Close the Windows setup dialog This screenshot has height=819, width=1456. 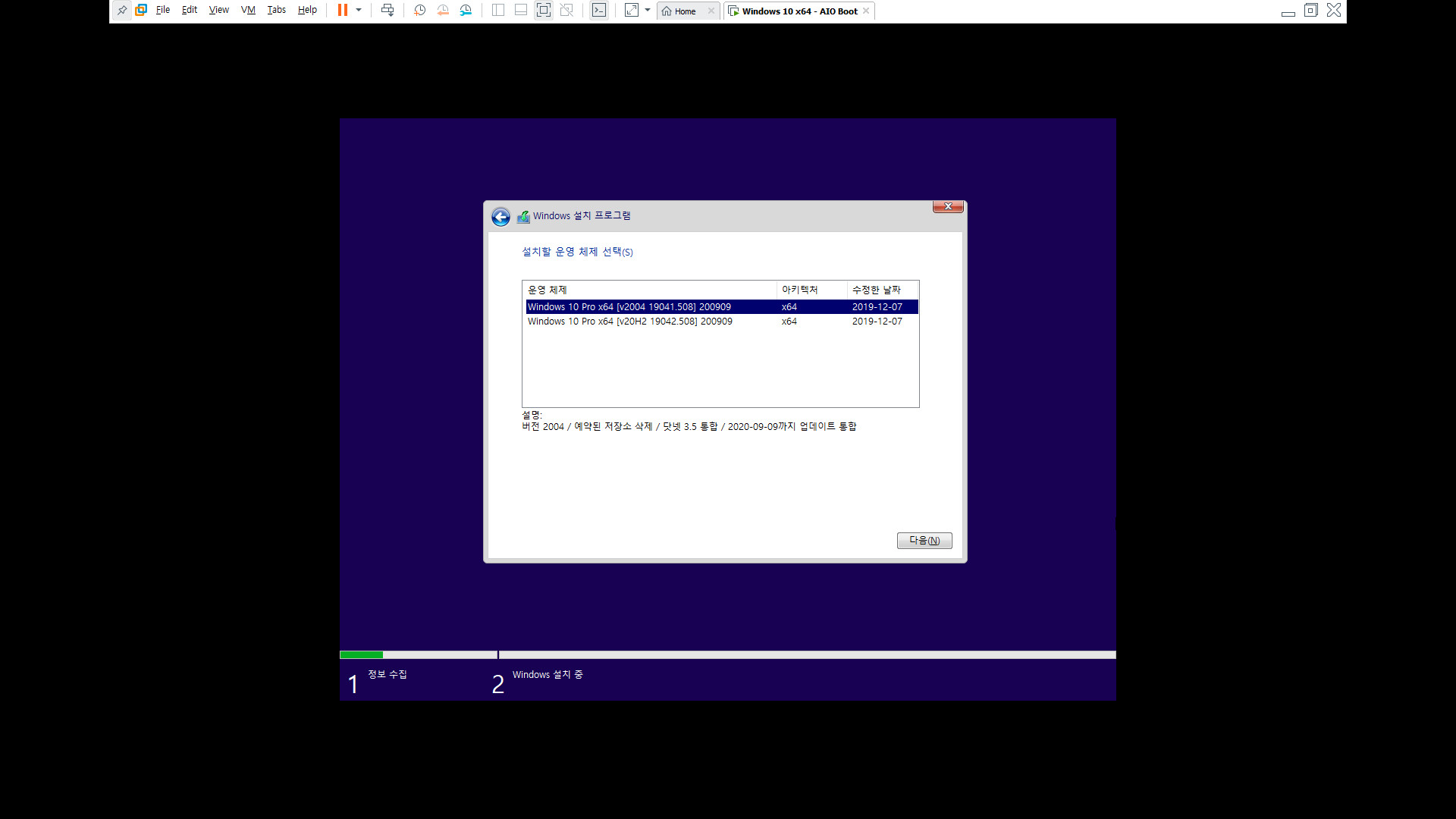coord(948,206)
